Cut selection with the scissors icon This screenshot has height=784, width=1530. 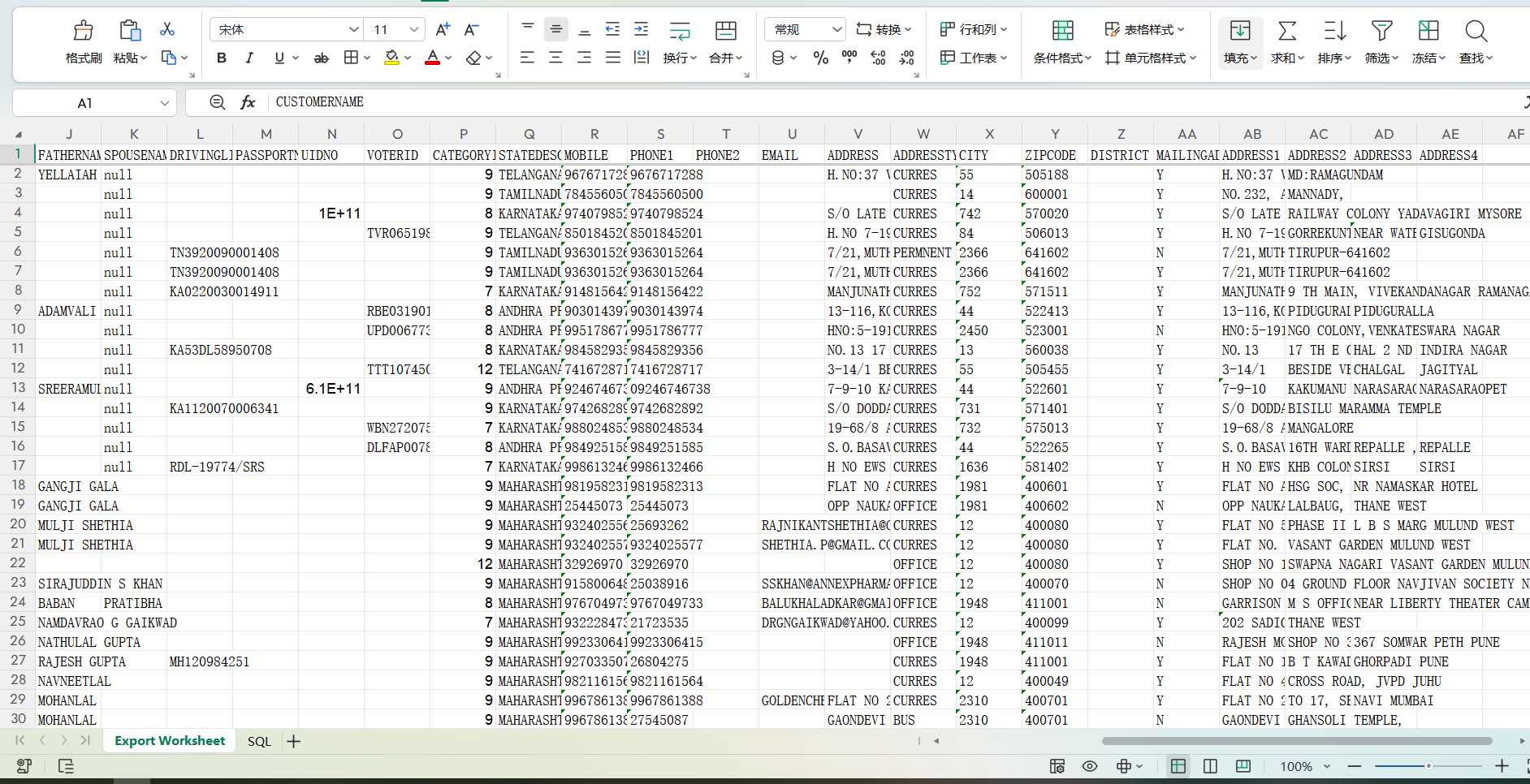click(167, 29)
